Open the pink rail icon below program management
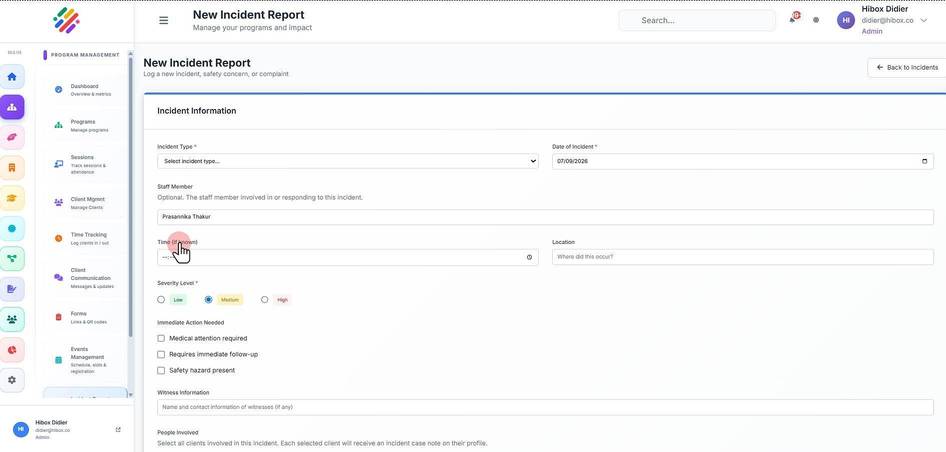 point(12,138)
